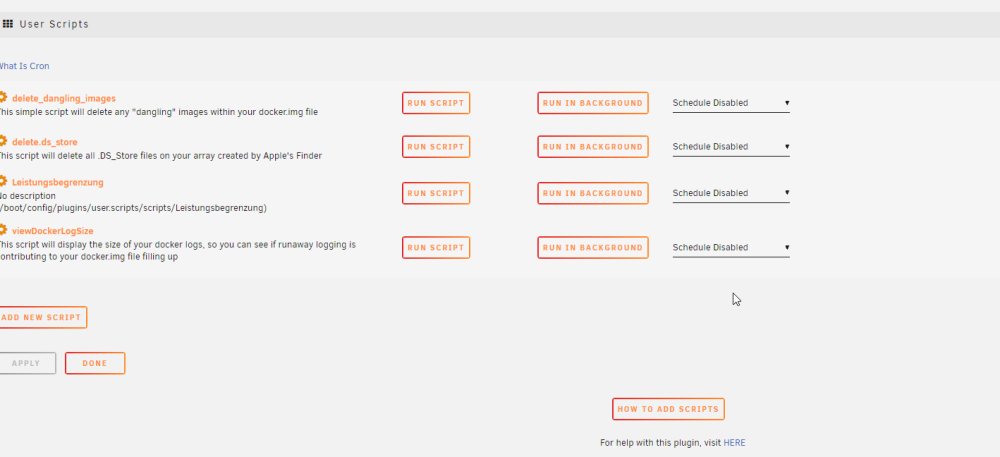Run the Leistungsbegrenzung script
The height and width of the screenshot is (457, 1000).
tap(436, 193)
